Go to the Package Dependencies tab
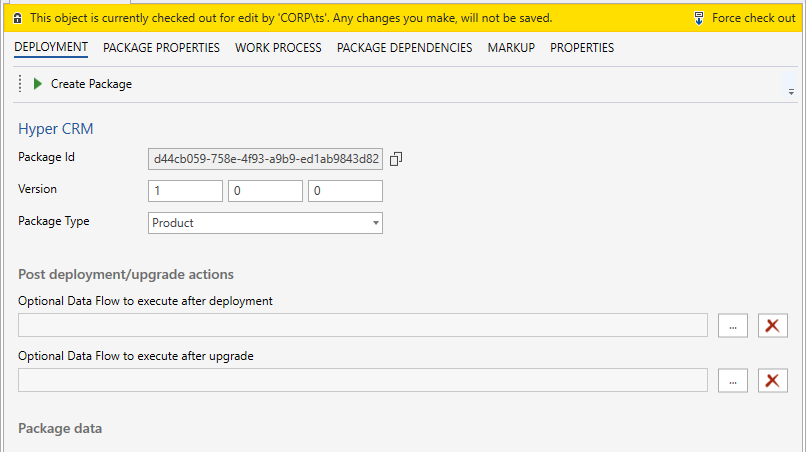The width and height of the screenshot is (806, 452). click(x=404, y=48)
